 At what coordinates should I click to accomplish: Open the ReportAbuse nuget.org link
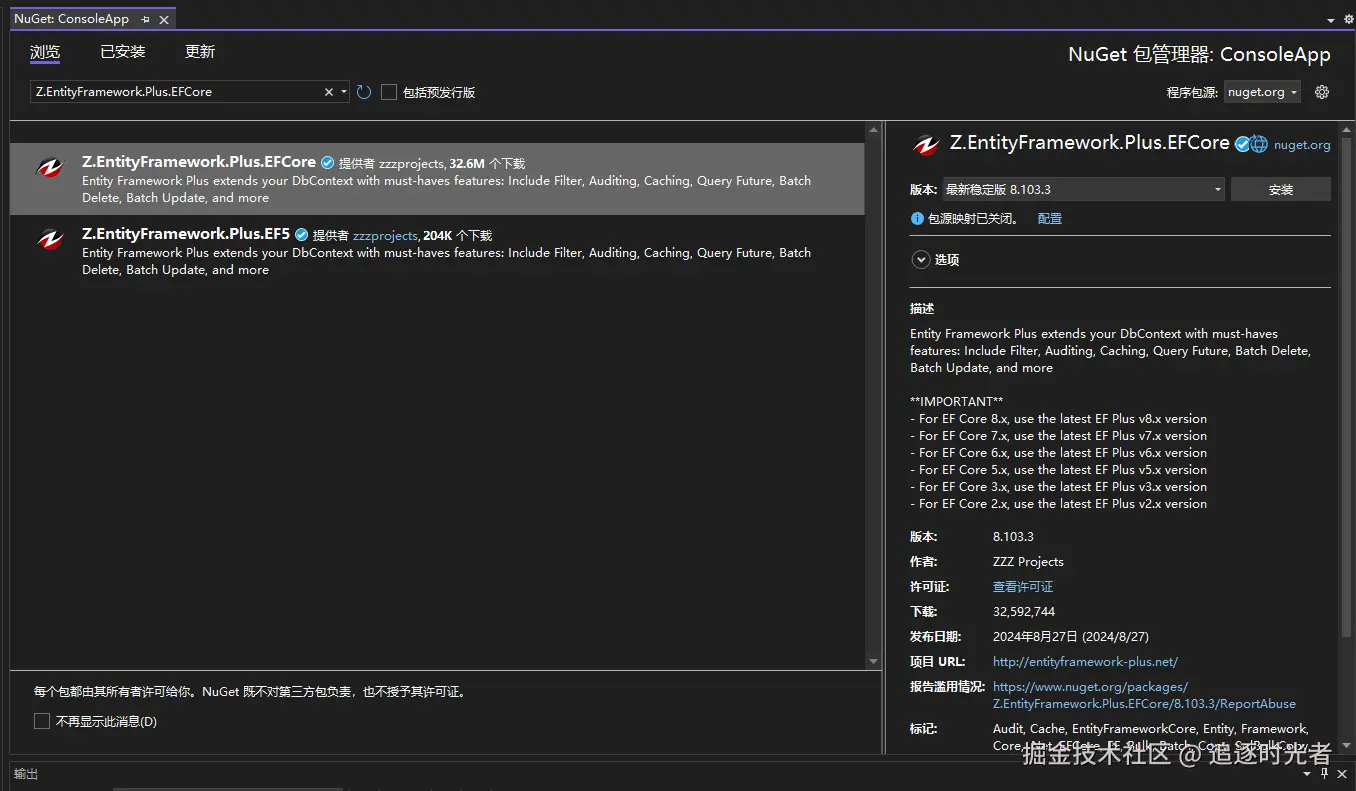(x=1144, y=695)
